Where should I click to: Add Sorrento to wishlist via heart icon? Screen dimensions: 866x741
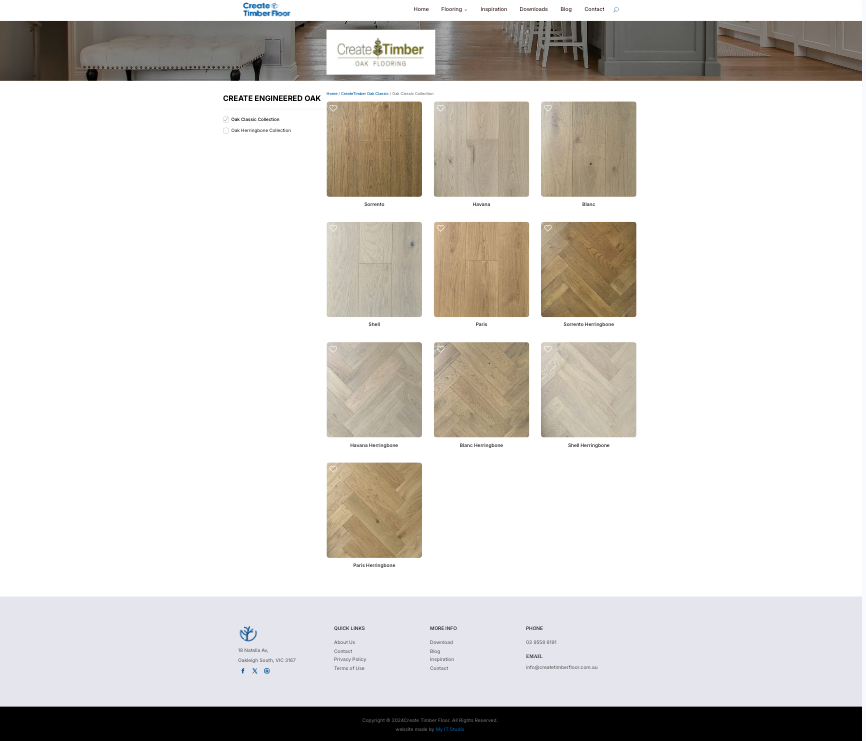click(x=334, y=108)
